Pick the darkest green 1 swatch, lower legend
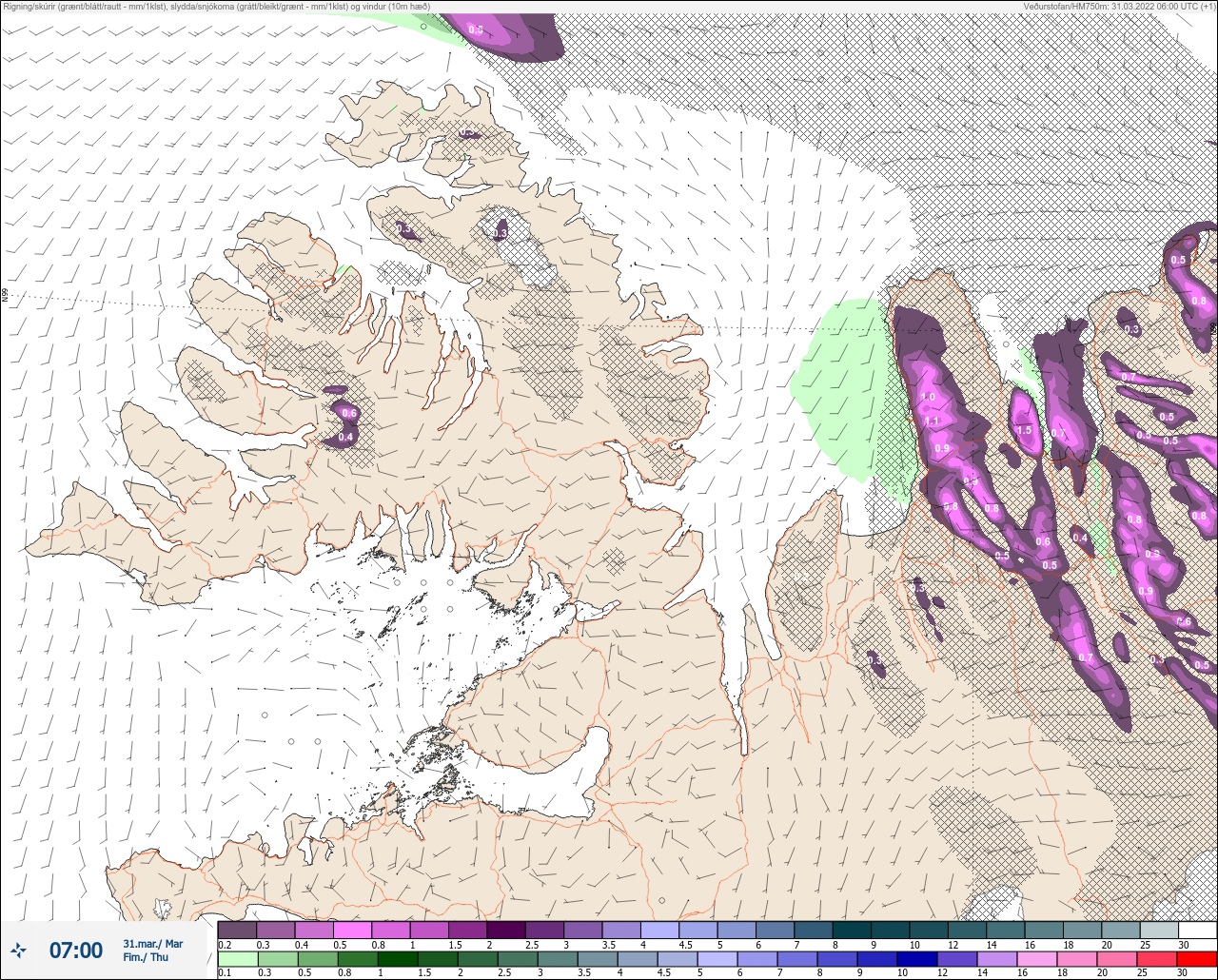This screenshot has width=1218, height=980. click(x=397, y=959)
